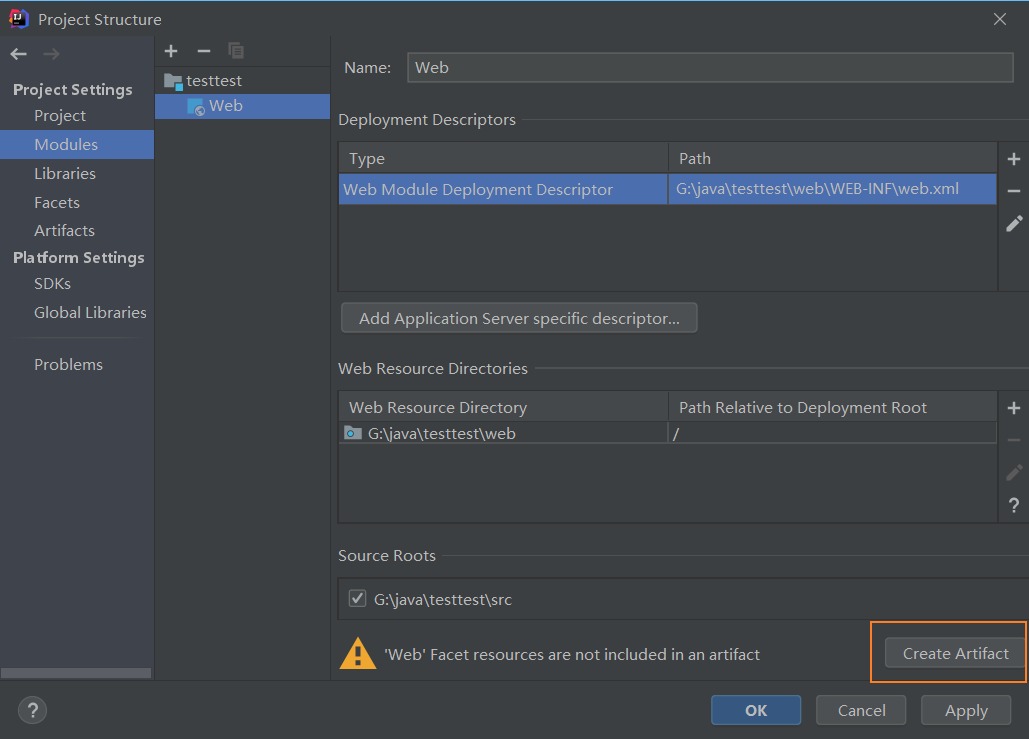The height and width of the screenshot is (739, 1029).
Task: Click the Name text field
Action: [x=710, y=68]
